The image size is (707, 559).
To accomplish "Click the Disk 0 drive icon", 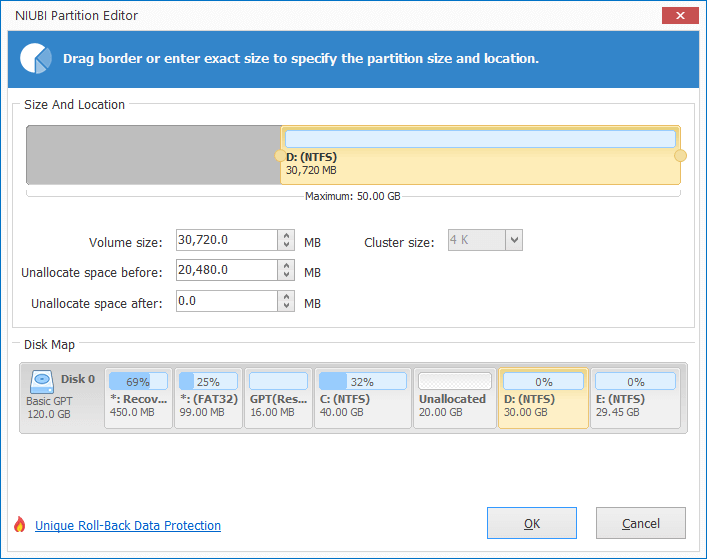I will pos(42,382).
